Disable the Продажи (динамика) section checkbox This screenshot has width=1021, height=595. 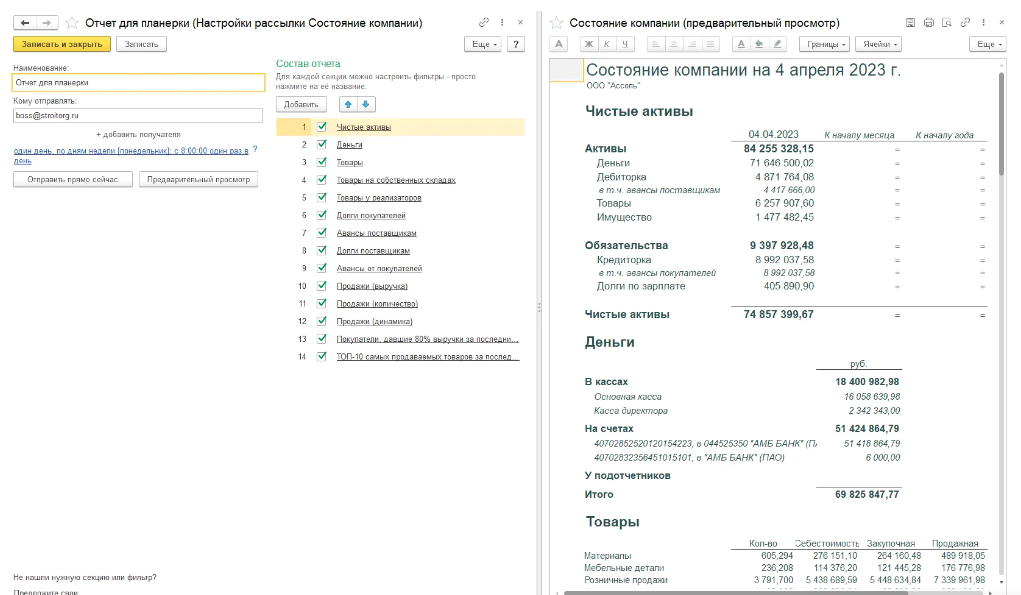coord(322,321)
